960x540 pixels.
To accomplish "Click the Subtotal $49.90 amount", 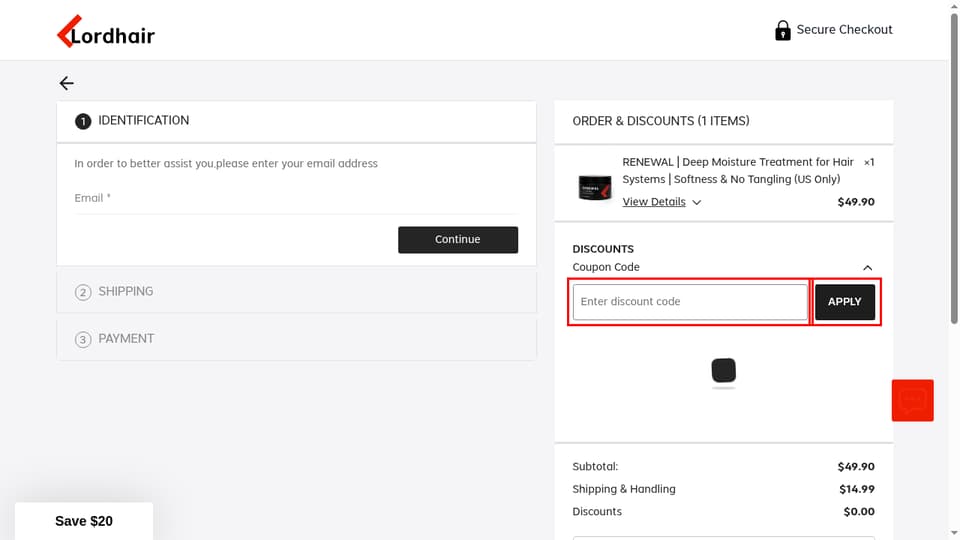I will pyautogui.click(x=856, y=467).
